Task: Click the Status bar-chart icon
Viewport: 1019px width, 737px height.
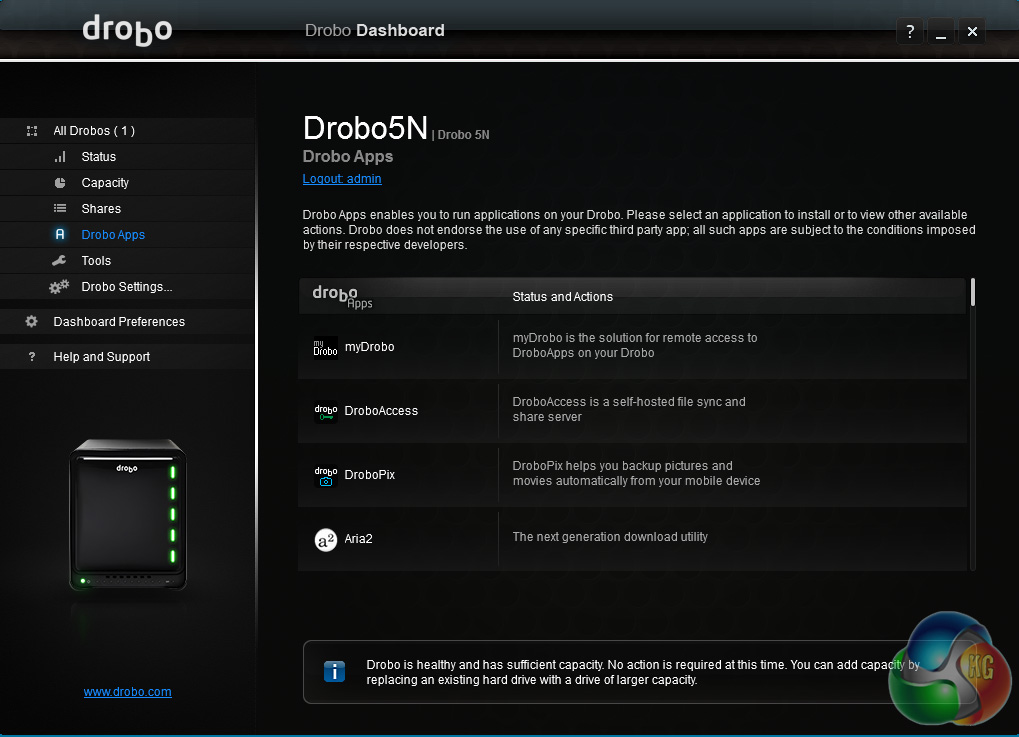Action: coord(60,157)
